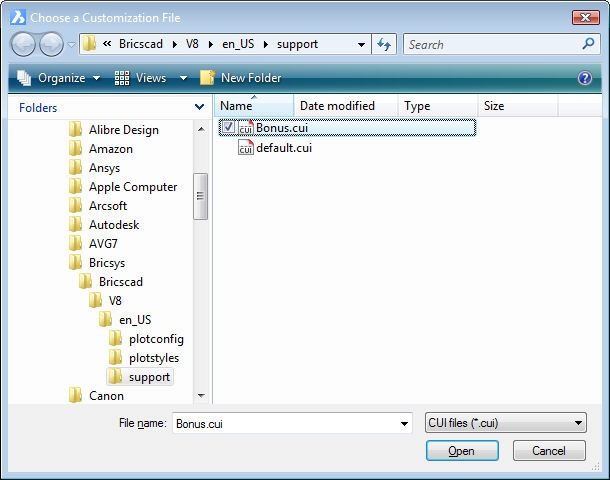
Task: Open the Organize menu
Action: click(59, 78)
